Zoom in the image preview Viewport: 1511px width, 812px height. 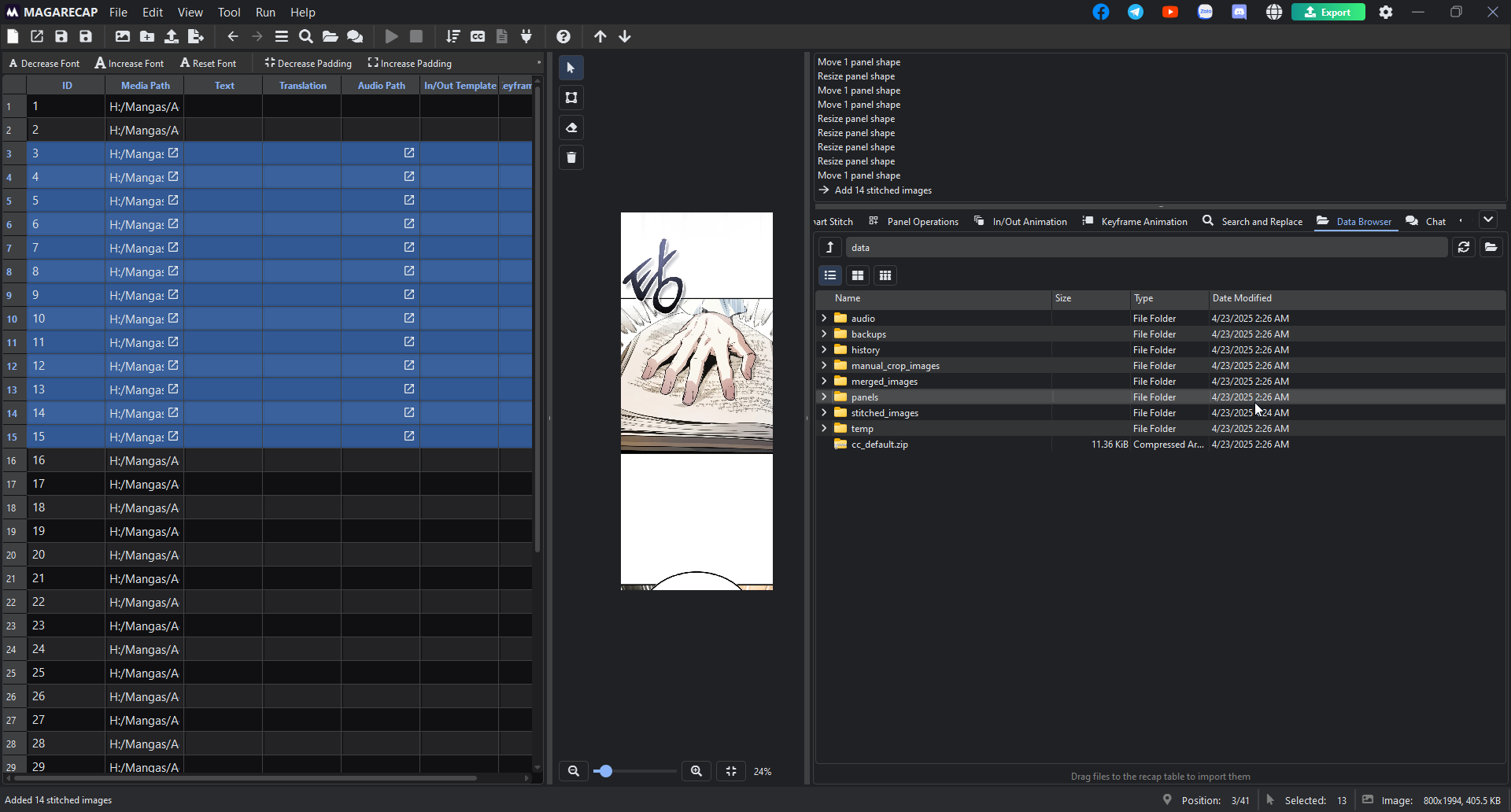696,771
